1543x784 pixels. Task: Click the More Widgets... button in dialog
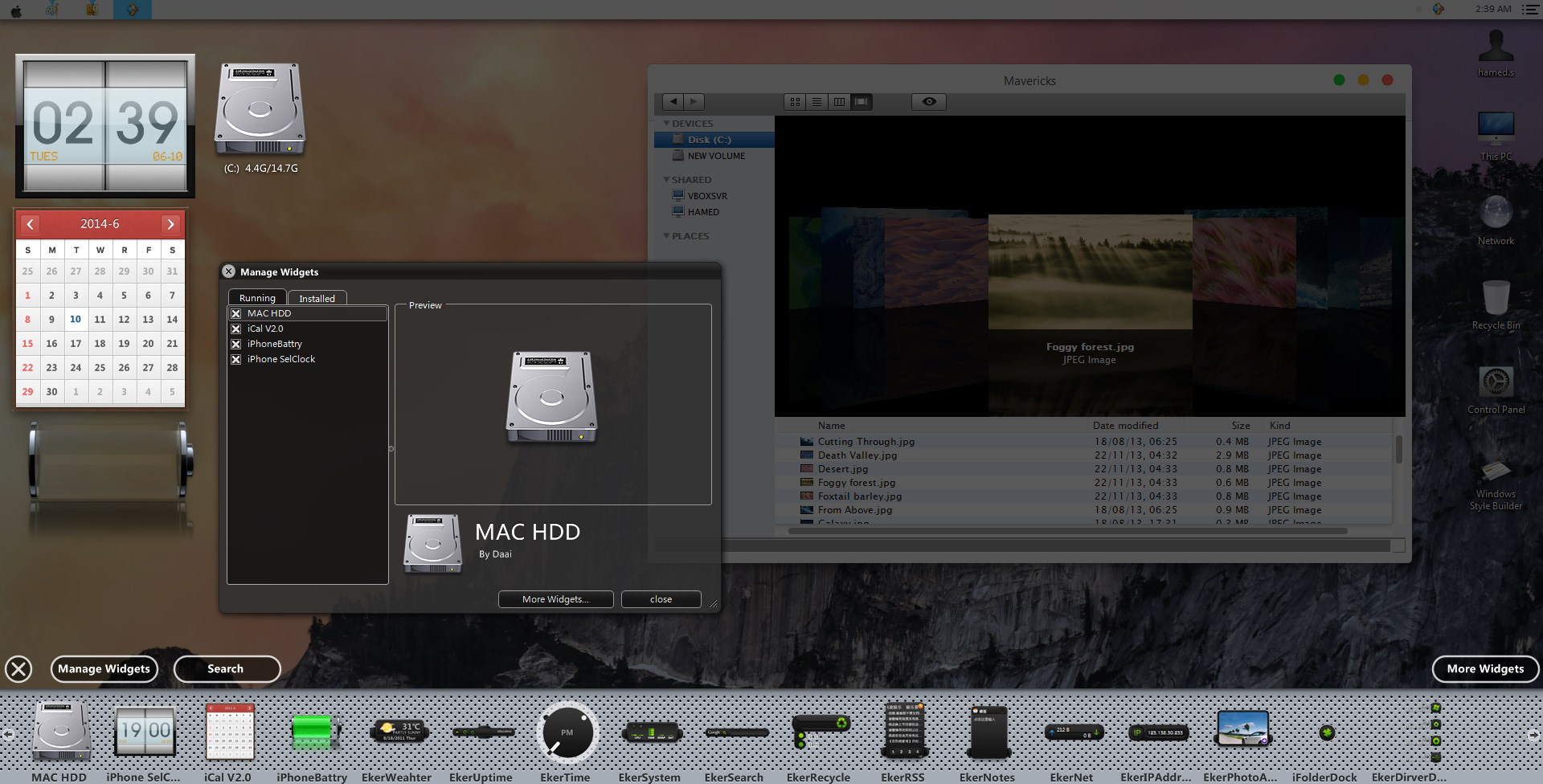(x=556, y=599)
